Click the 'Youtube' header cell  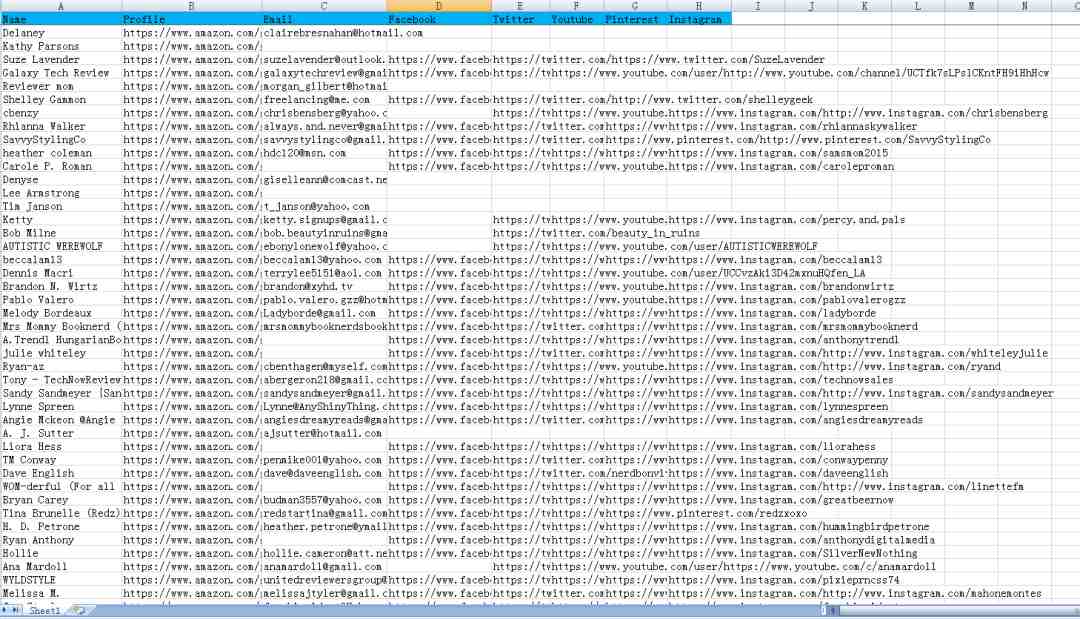tap(577, 19)
